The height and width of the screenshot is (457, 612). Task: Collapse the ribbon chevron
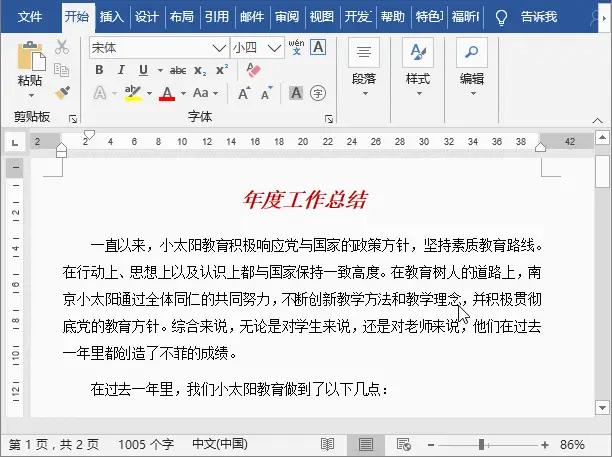coord(597,120)
